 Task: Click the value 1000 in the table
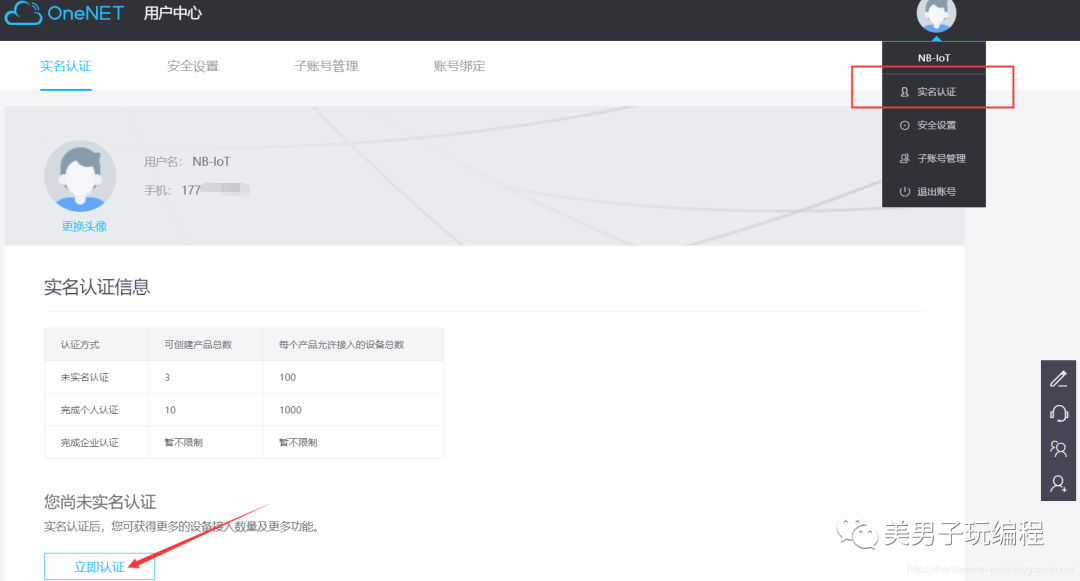tap(291, 410)
